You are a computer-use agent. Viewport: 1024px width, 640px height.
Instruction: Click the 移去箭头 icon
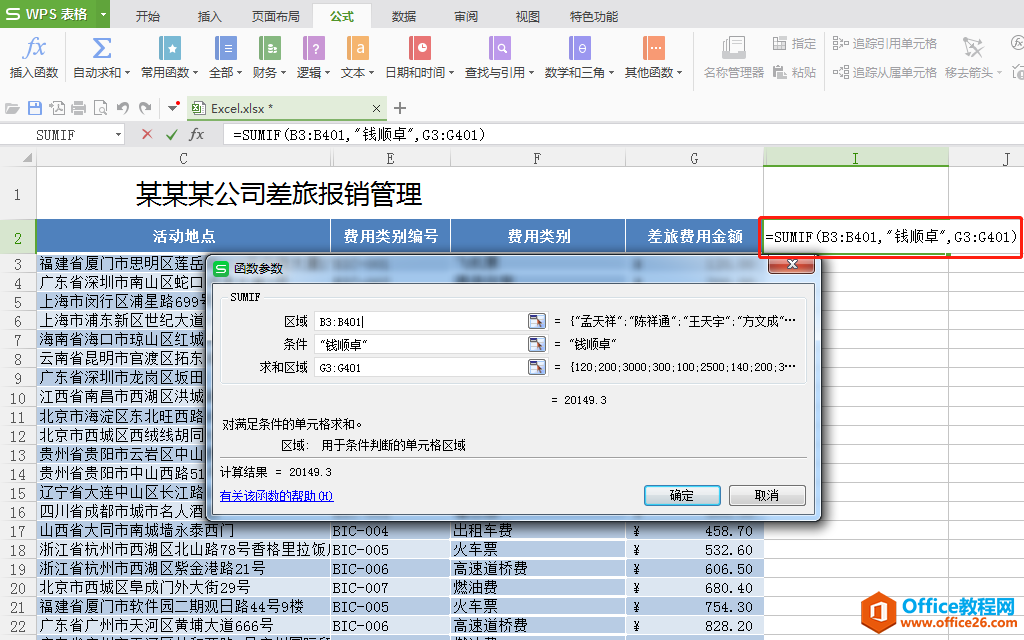(972, 48)
